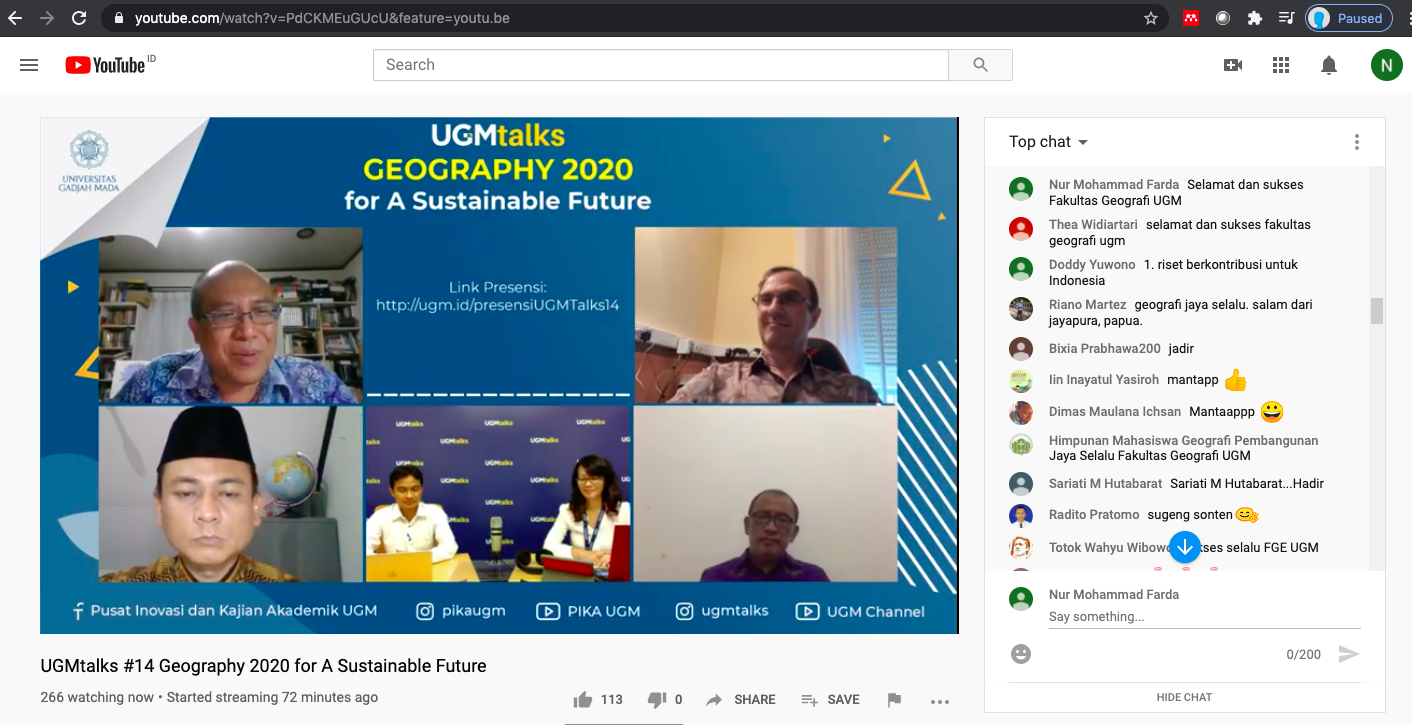Click the Say something chat input
The image size is (1412, 725).
1204,617
